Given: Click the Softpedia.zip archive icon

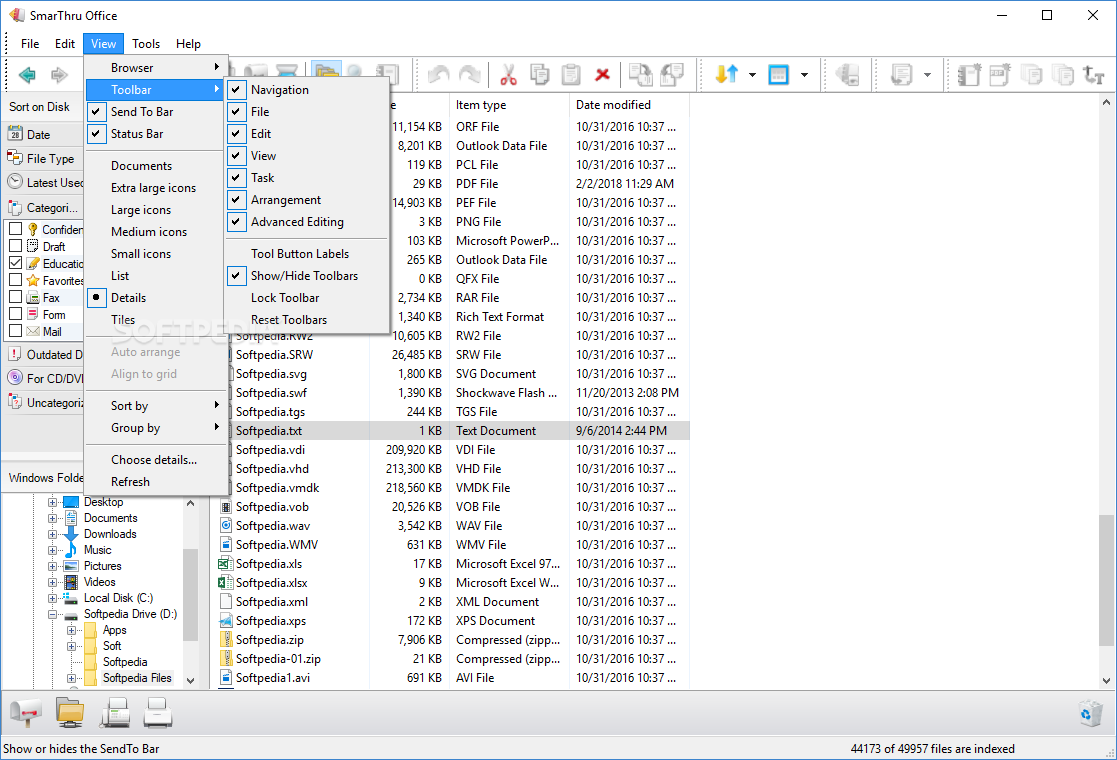Looking at the screenshot, I should click(225, 640).
